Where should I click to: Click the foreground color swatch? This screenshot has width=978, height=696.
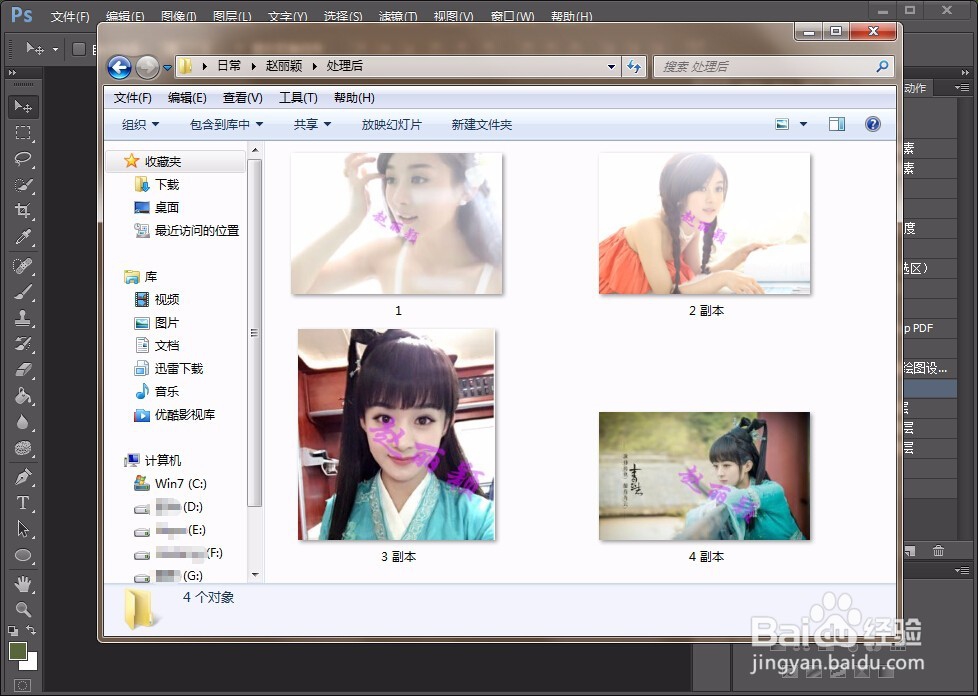click(17, 650)
